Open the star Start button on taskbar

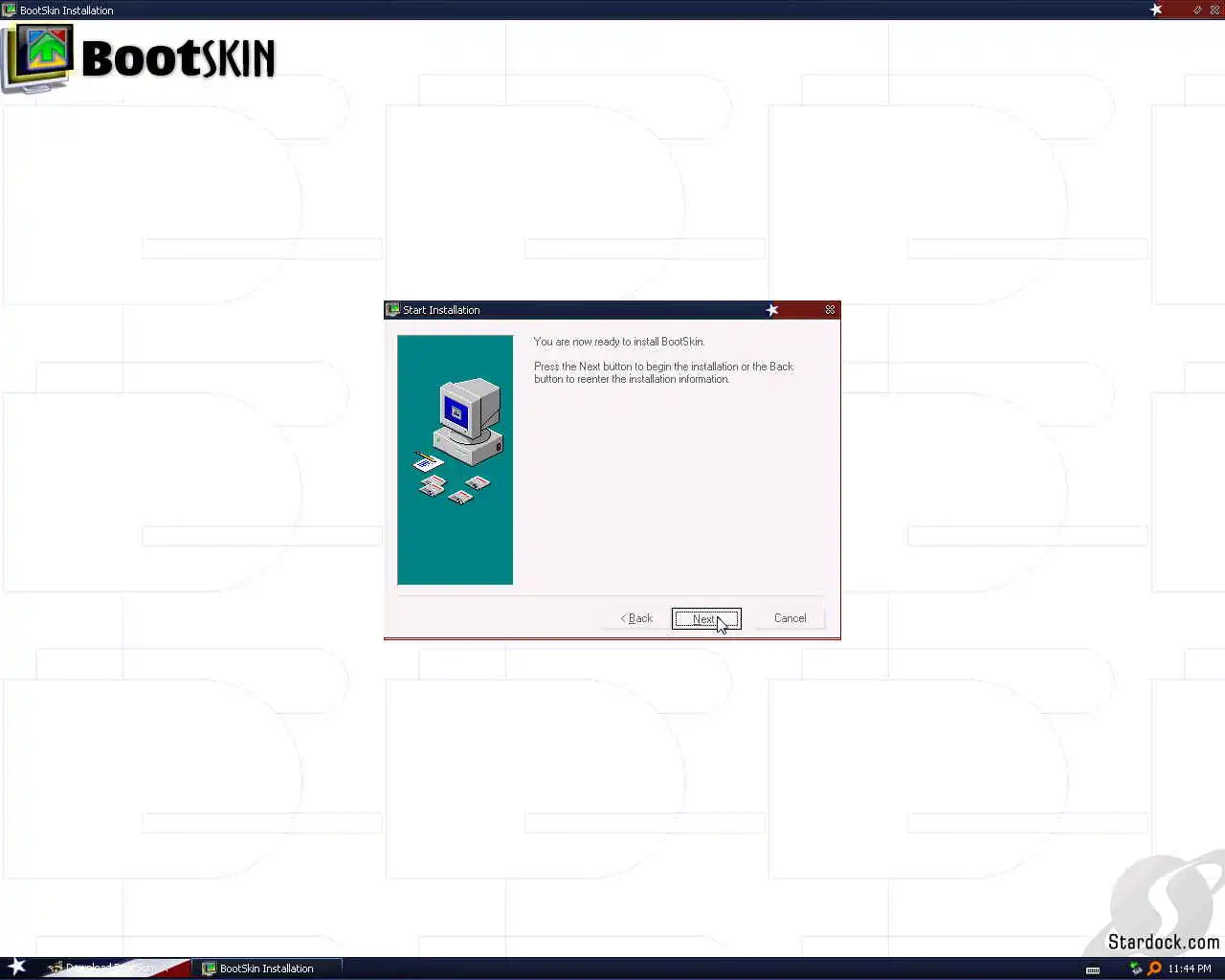[x=17, y=967]
